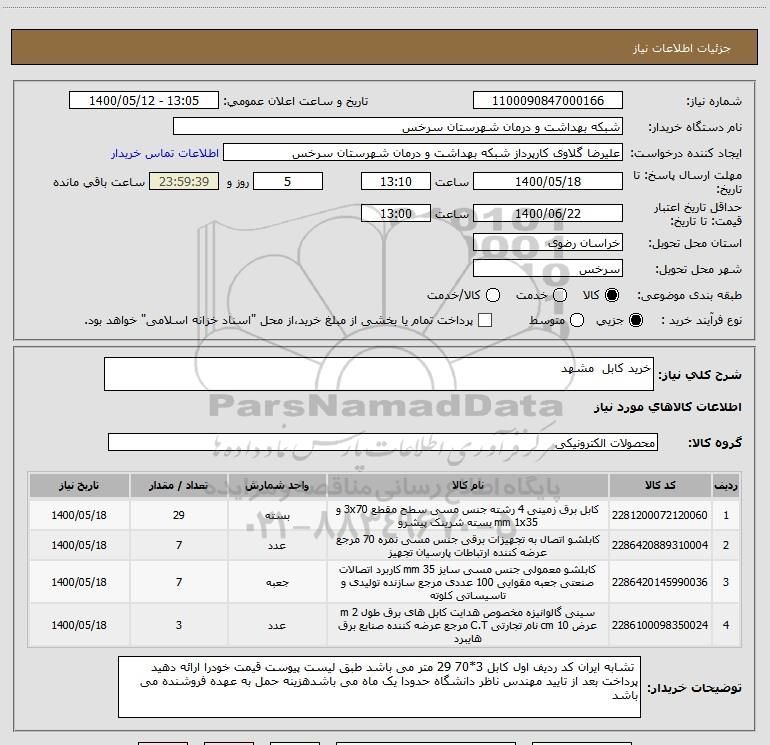Click the deadline time field 13:10
The image size is (770, 745).
(x=396, y=181)
